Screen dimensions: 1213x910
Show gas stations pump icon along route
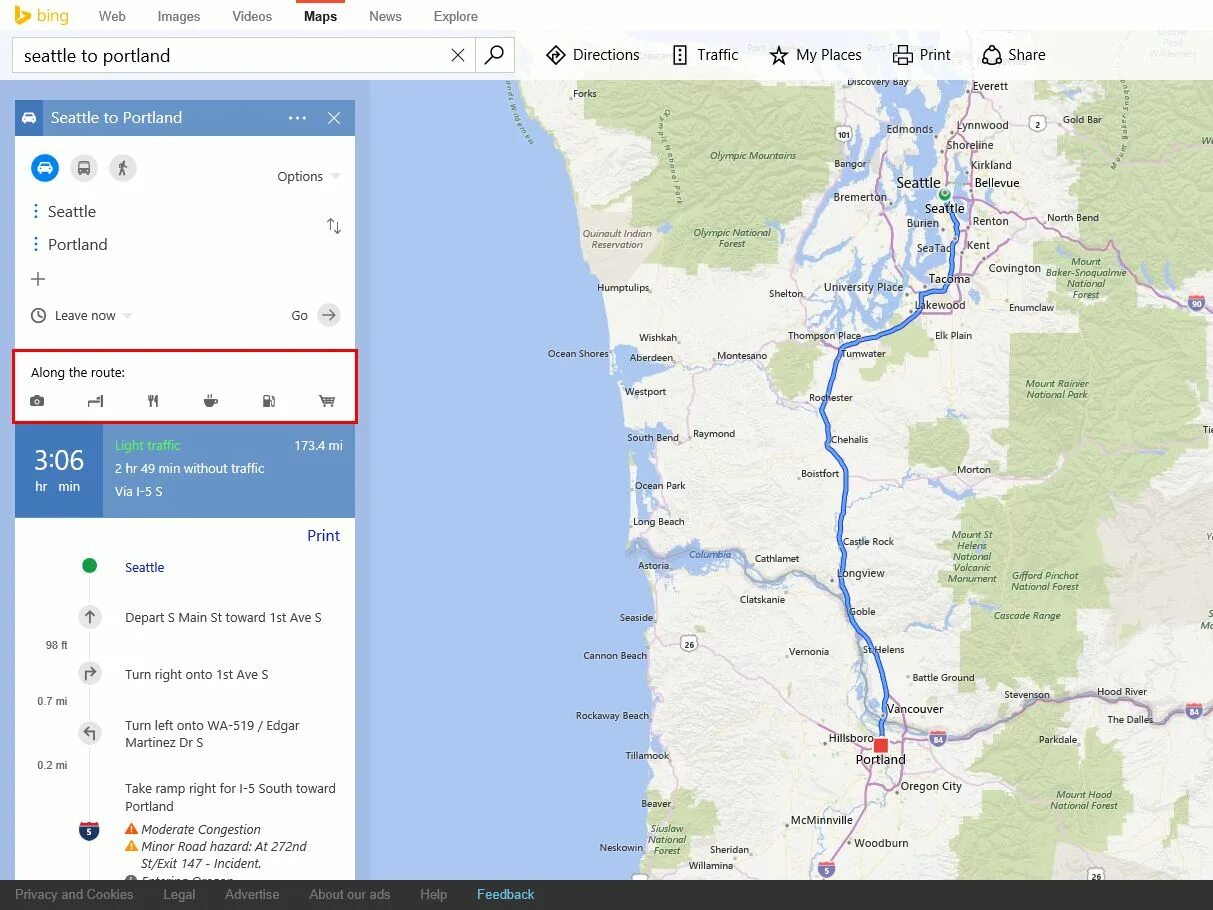(x=268, y=401)
